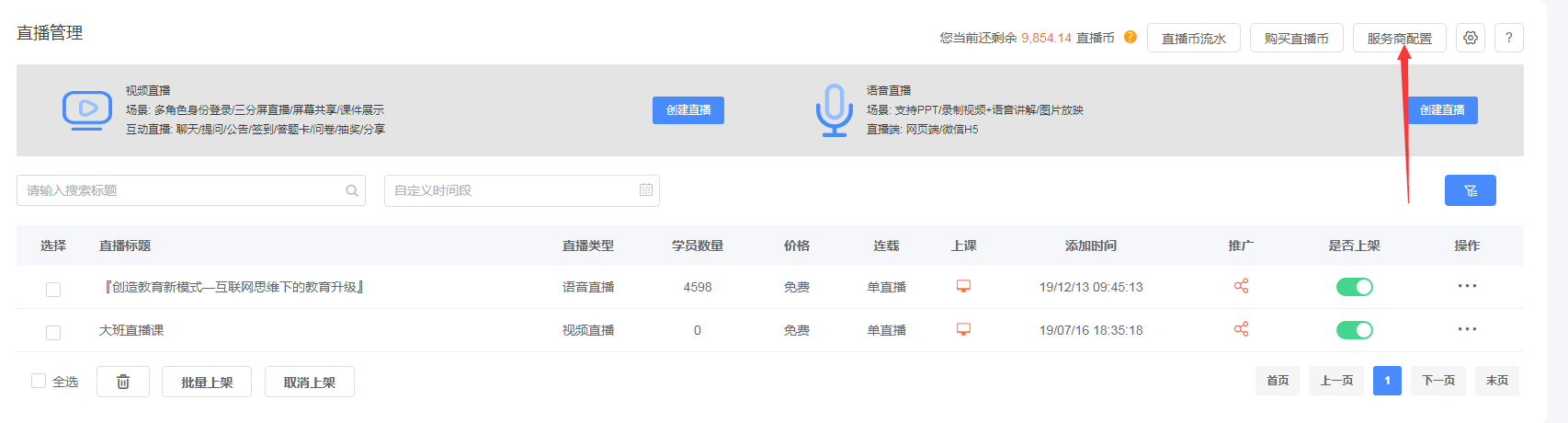
Task: Click the timestamp 19/12/13 09:45:13
Action: click(1091, 287)
